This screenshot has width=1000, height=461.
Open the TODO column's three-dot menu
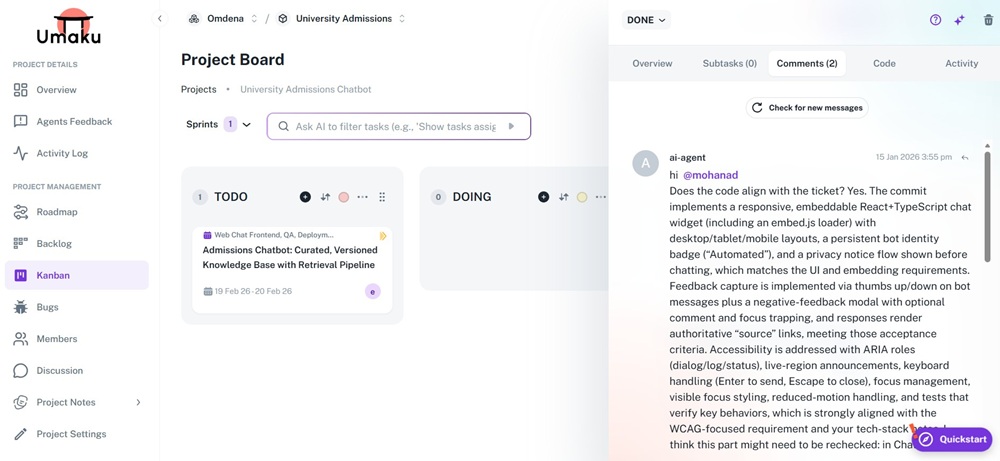pos(363,197)
